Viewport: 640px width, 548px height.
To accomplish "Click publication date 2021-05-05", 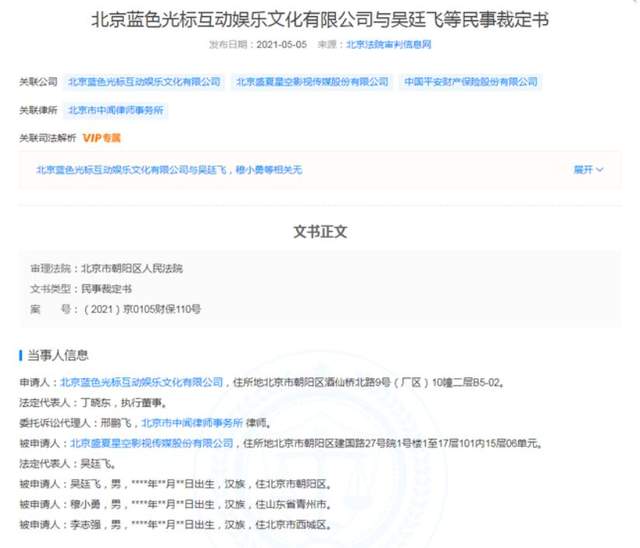I will pos(282,44).
